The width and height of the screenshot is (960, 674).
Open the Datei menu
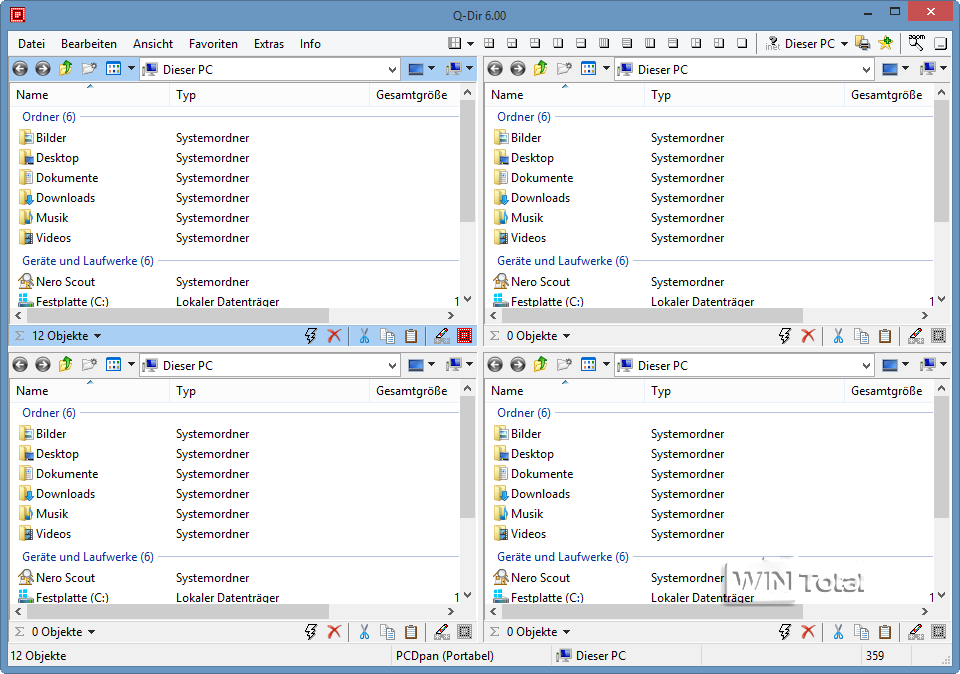pyautogui.click(x=31, y=44)
